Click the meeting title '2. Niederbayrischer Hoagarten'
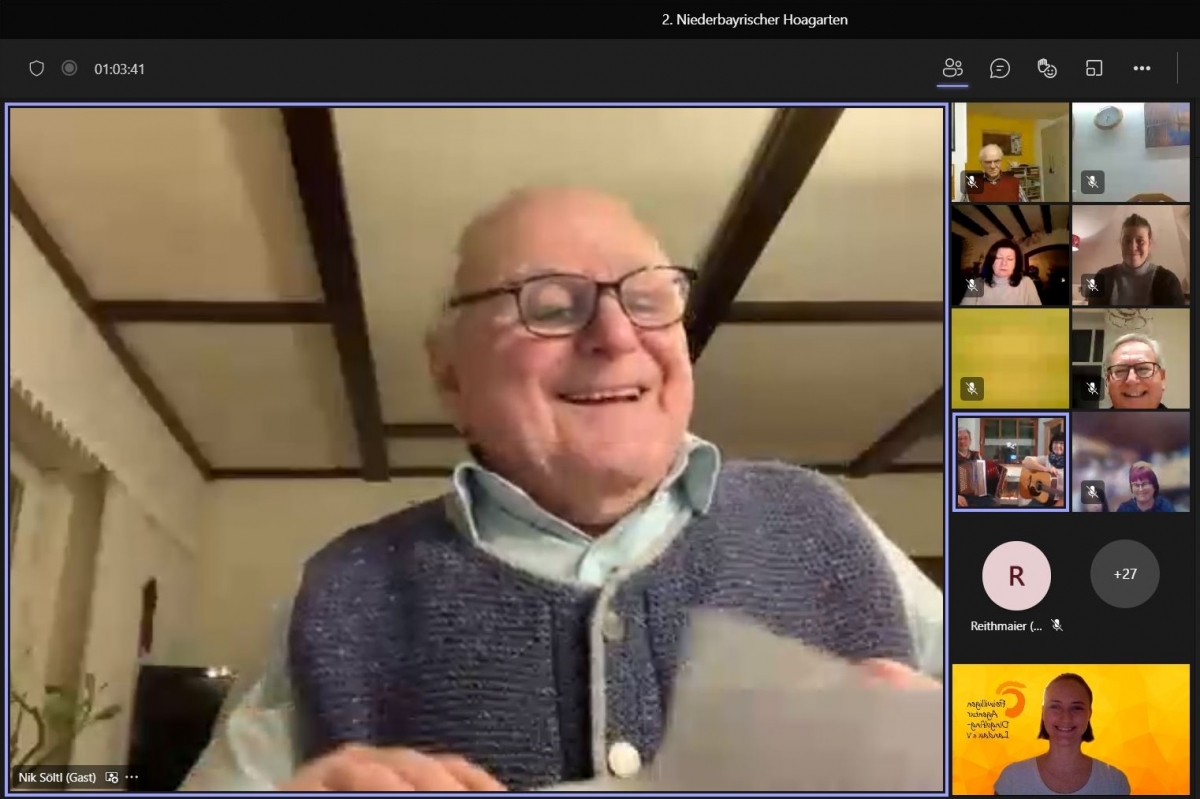1200x799 pixels. pos(754,19)
